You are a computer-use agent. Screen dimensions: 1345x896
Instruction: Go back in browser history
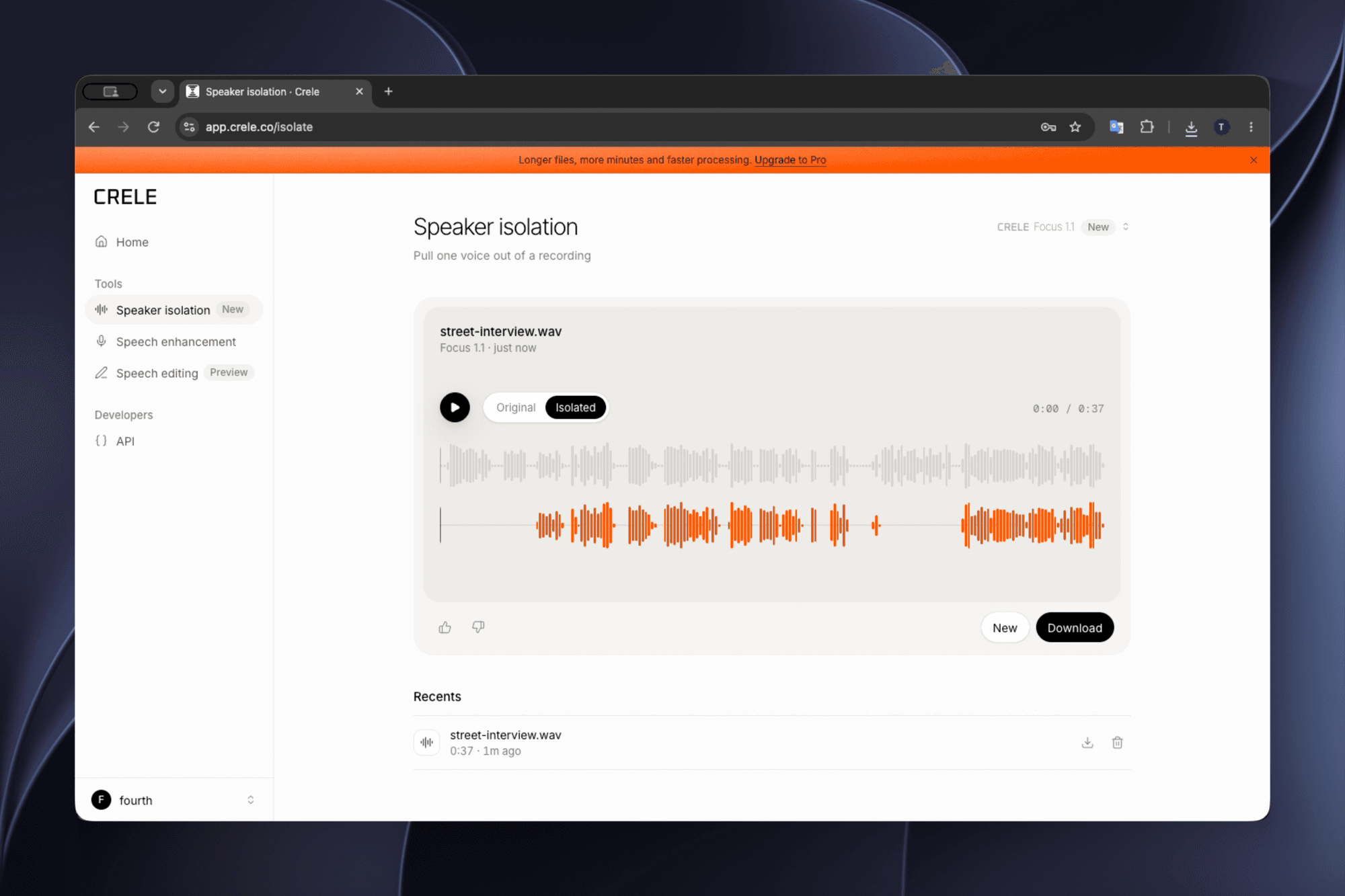pos(94,127)
